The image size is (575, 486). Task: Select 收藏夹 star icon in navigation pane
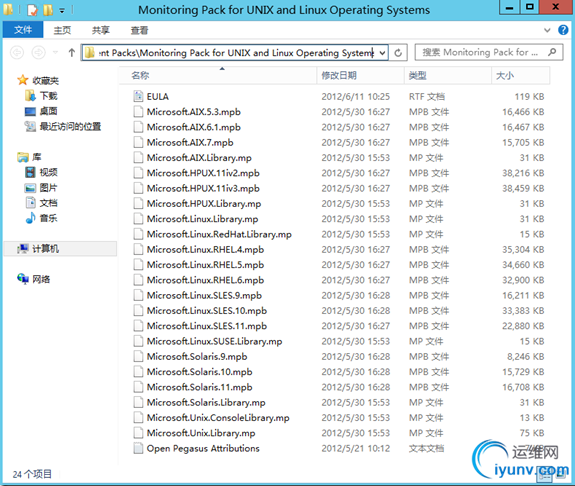(x=23, y=80)
